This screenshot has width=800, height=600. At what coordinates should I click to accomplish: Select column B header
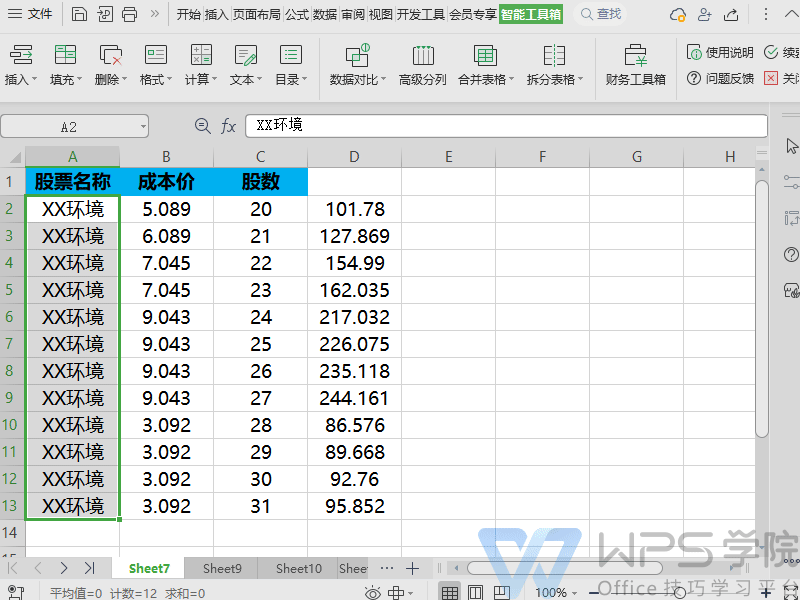(x=166, y=156)
